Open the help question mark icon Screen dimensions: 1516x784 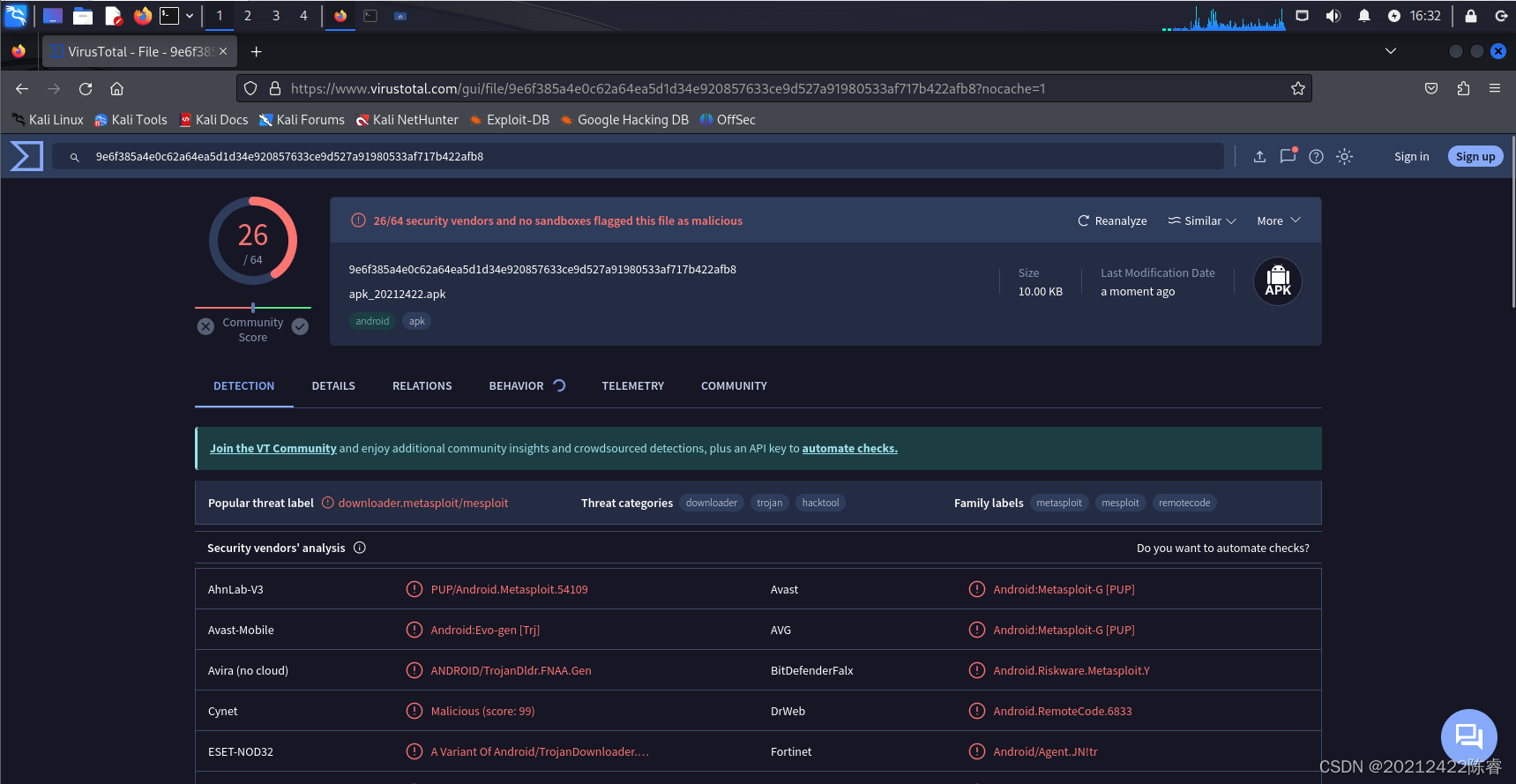tap(1316, 156)
